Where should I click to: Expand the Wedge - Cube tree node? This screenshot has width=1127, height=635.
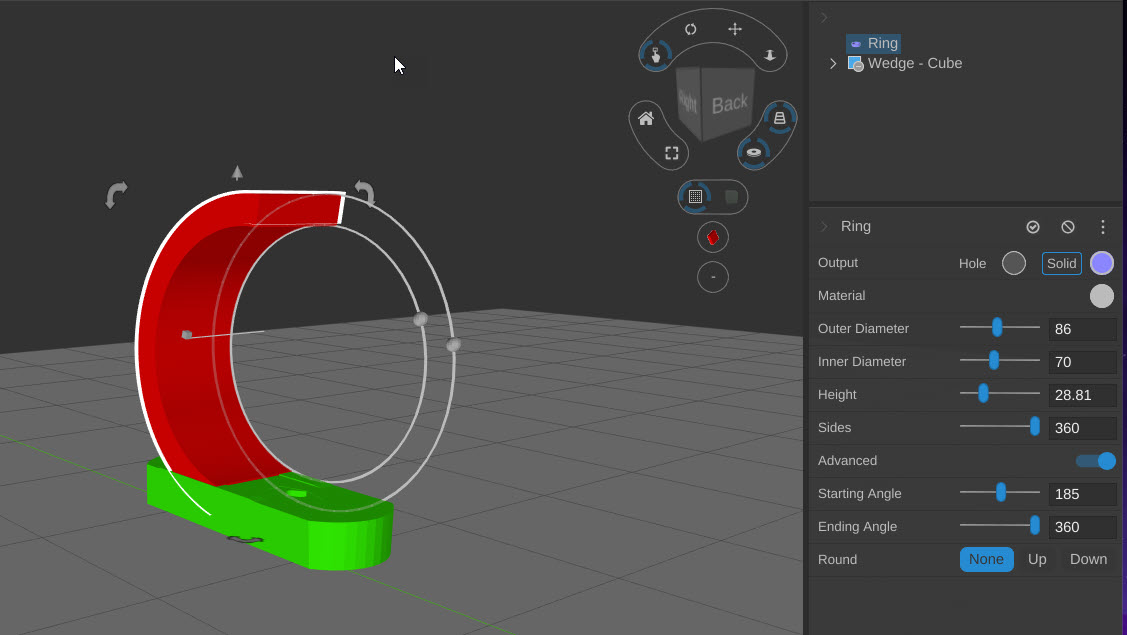(x=833, y=63)
